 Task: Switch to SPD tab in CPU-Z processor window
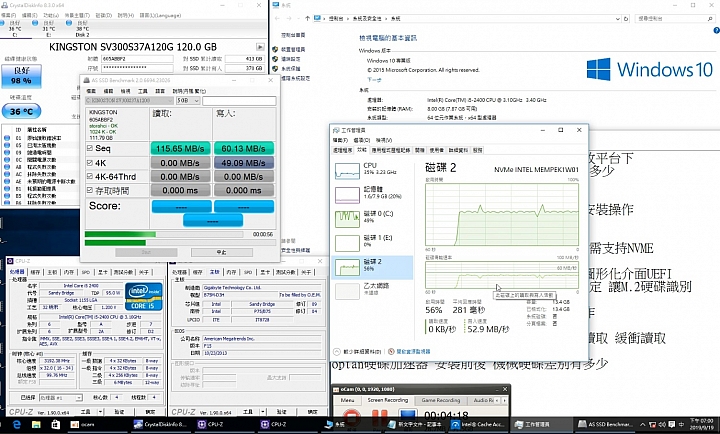coord(85,272)
